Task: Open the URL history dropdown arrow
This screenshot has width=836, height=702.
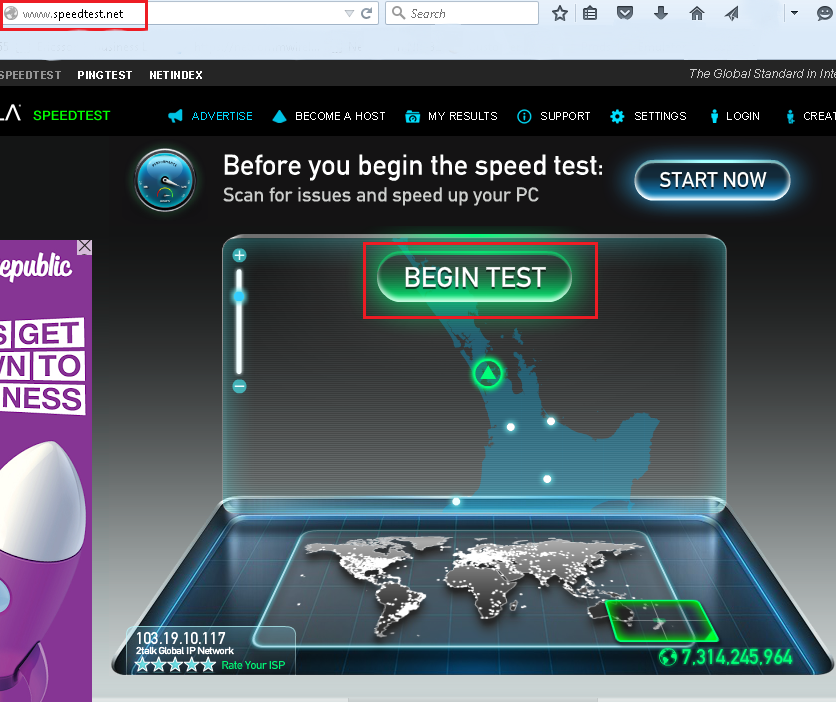Action: 349,13
